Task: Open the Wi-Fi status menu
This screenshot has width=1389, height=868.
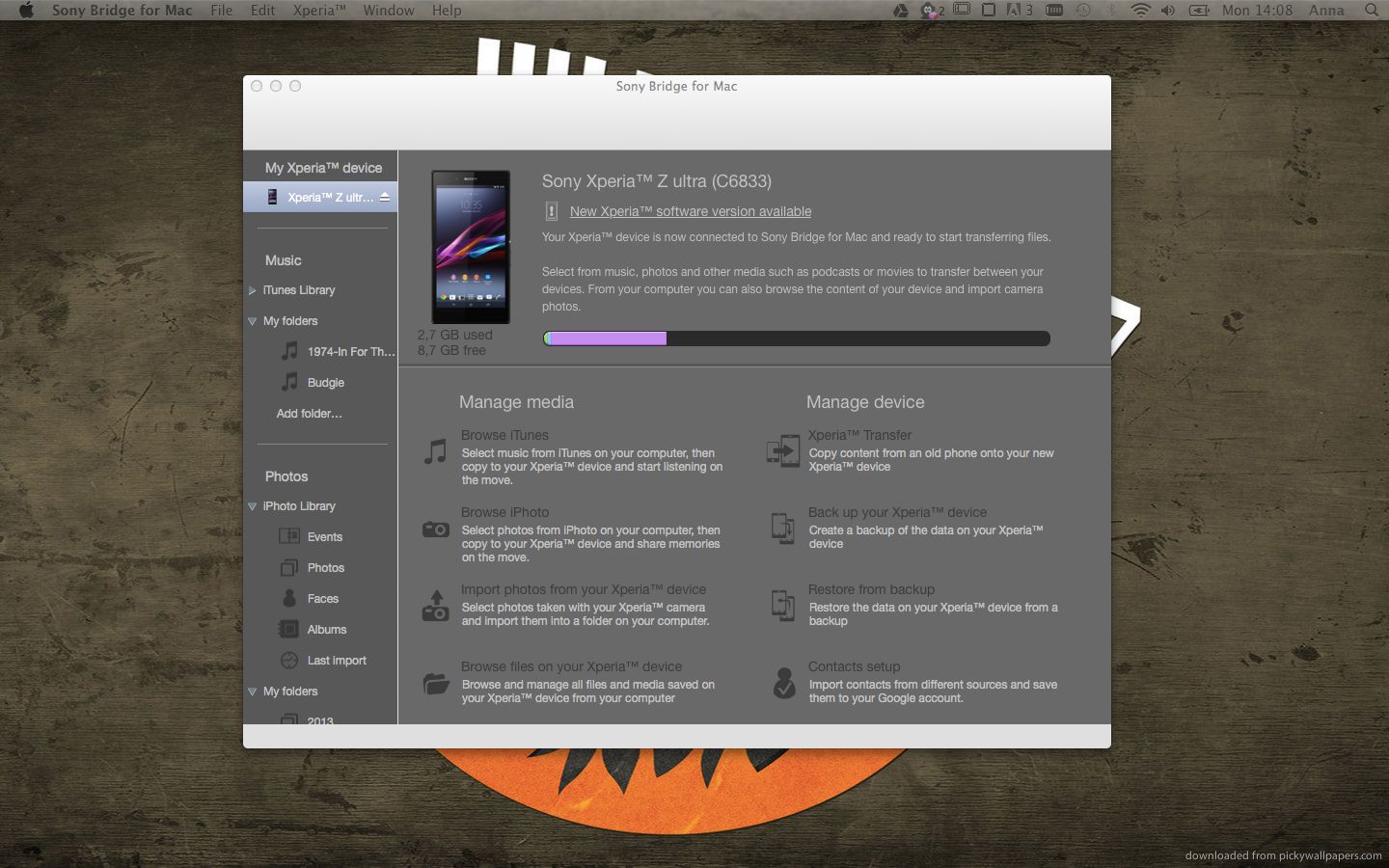Action: coord(1140,11)
